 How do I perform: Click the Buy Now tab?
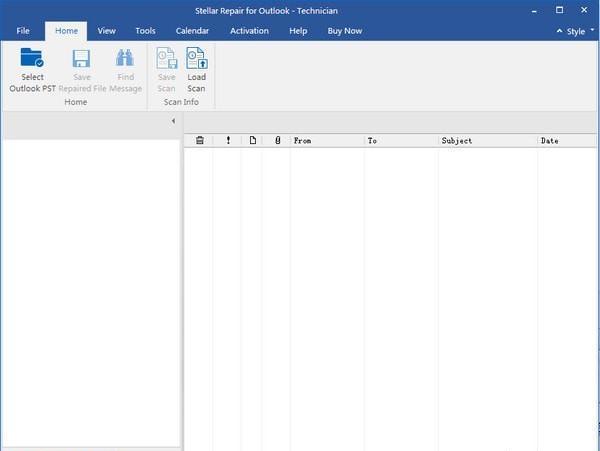(345, 31)
